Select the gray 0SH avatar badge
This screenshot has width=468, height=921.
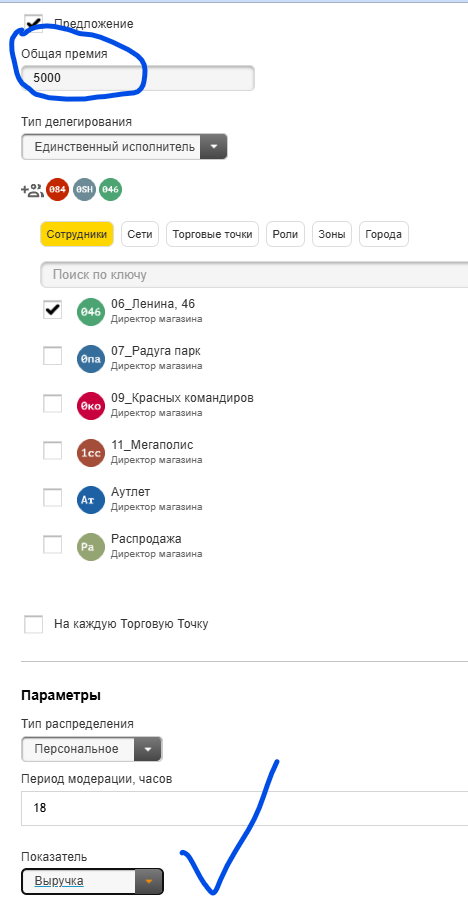[x=84, y=190]
